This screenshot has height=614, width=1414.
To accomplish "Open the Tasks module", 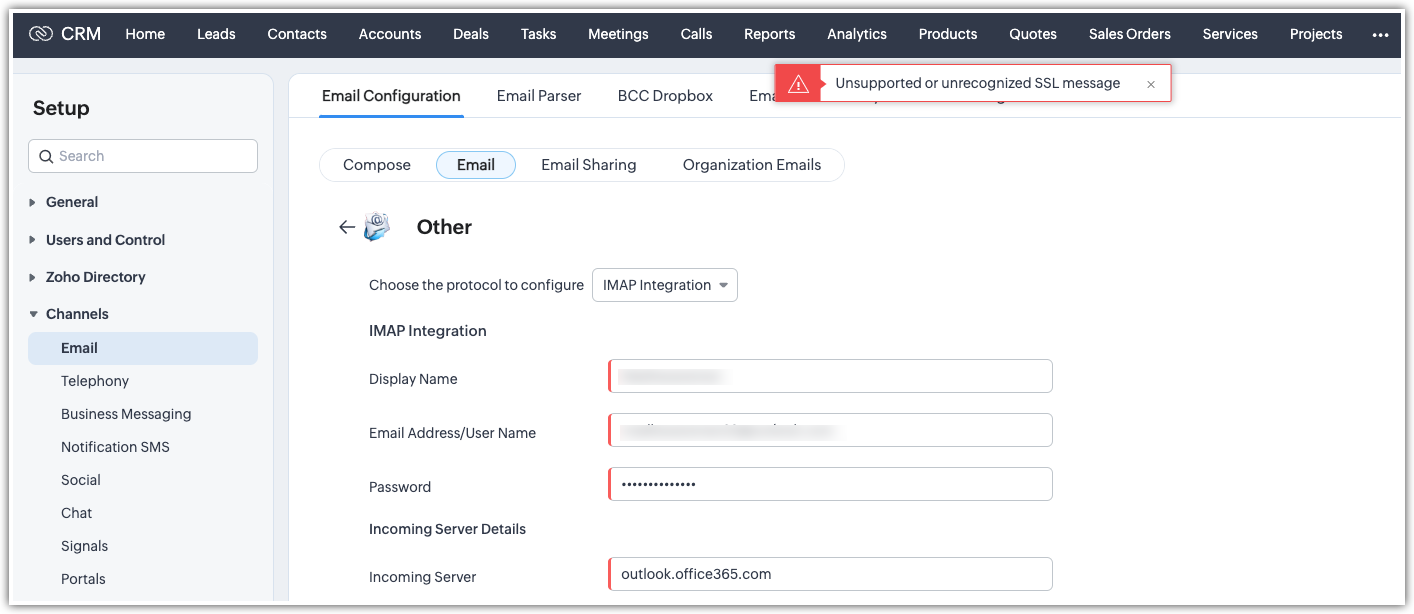I will (x=538, y=34).
